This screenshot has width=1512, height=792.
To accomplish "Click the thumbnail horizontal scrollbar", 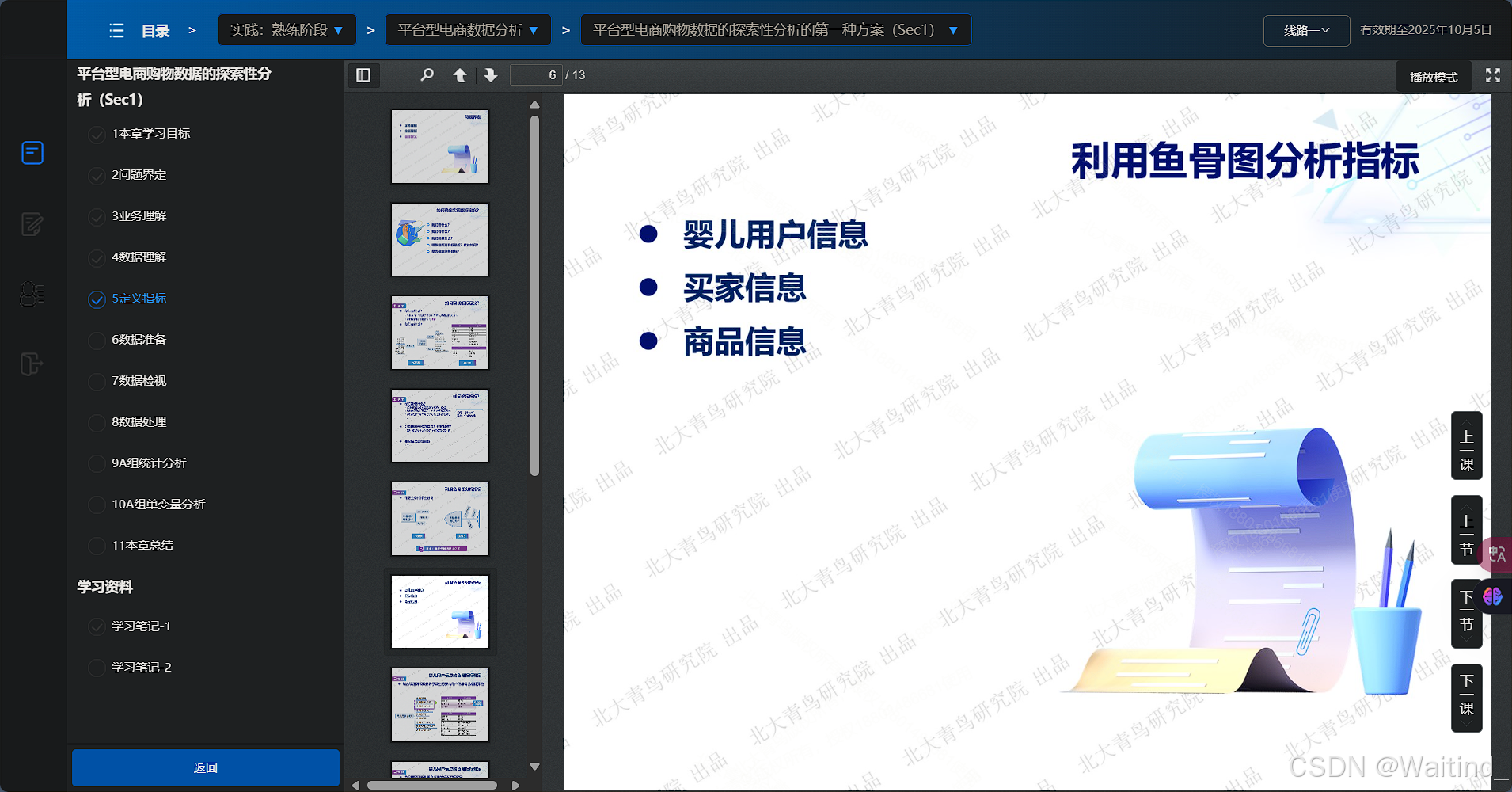I will (x=432, y=786).
